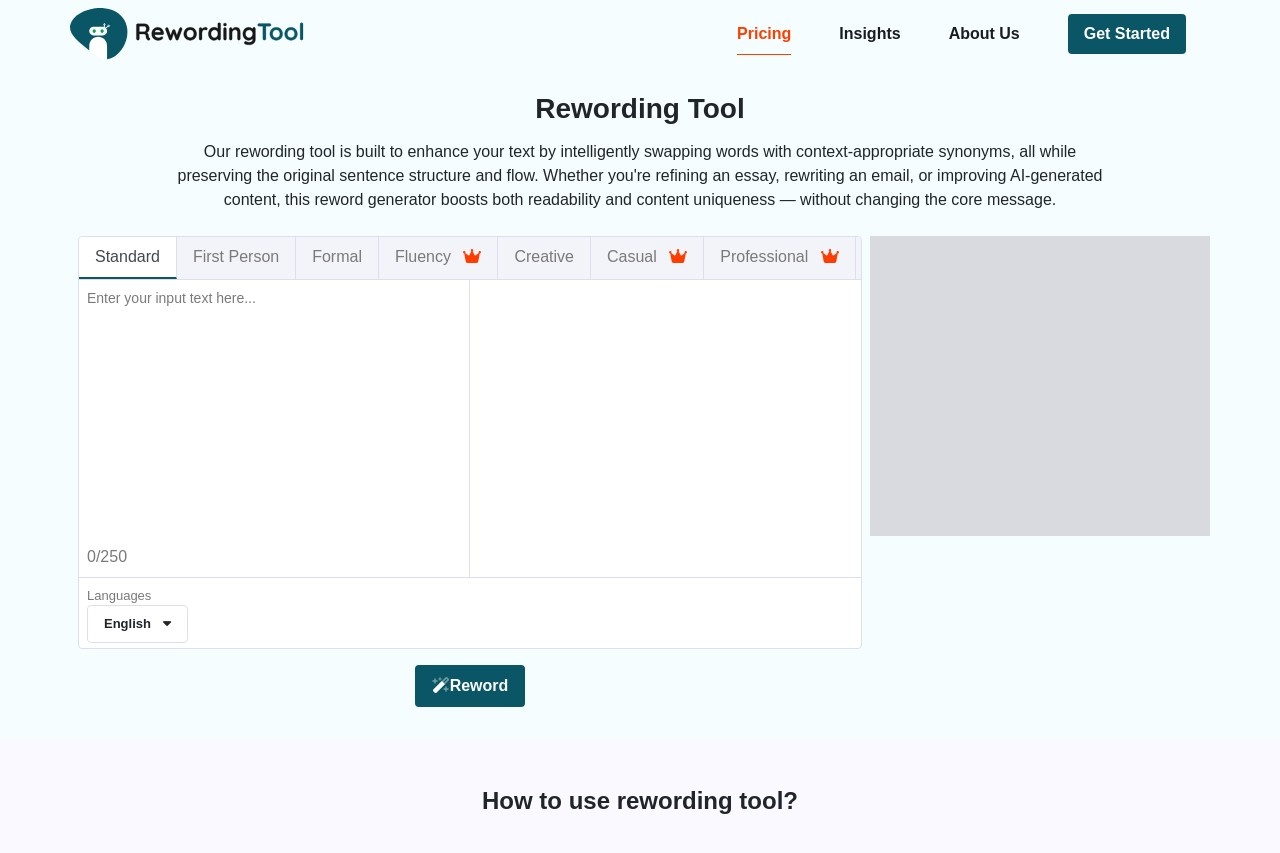Open the Pricing page

pos(764,34)
